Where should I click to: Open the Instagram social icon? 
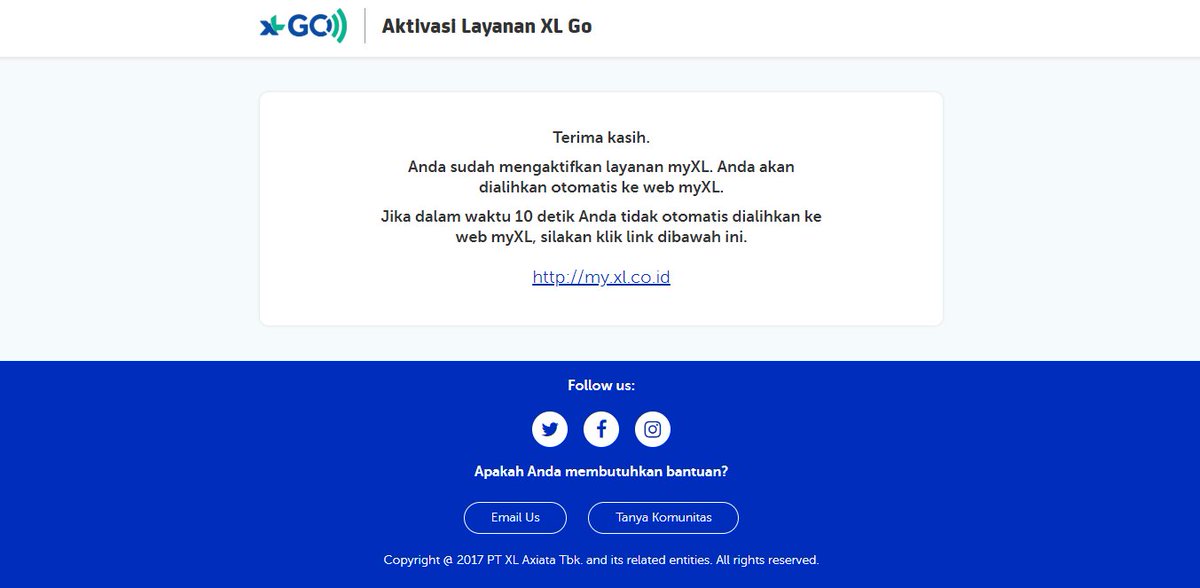[x=652, y=429]
